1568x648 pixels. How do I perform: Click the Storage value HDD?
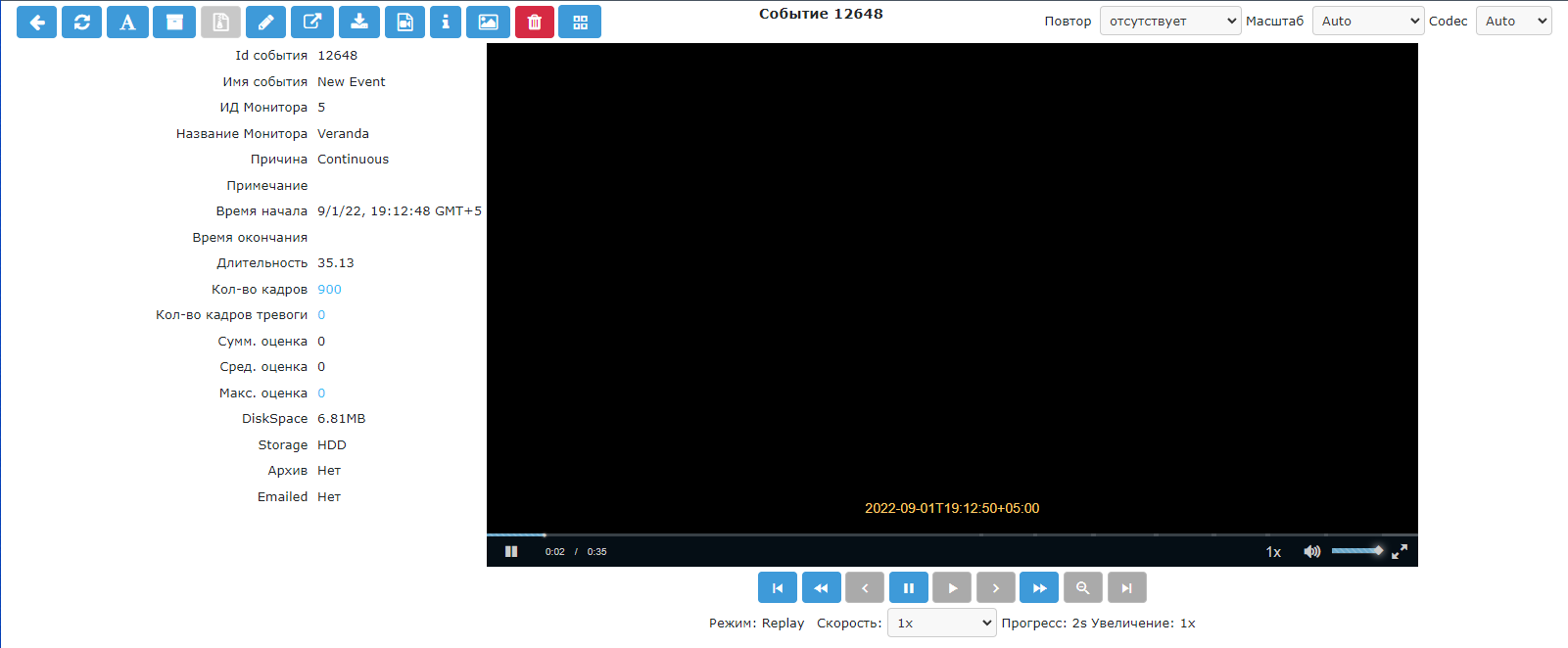pos(332,445)
